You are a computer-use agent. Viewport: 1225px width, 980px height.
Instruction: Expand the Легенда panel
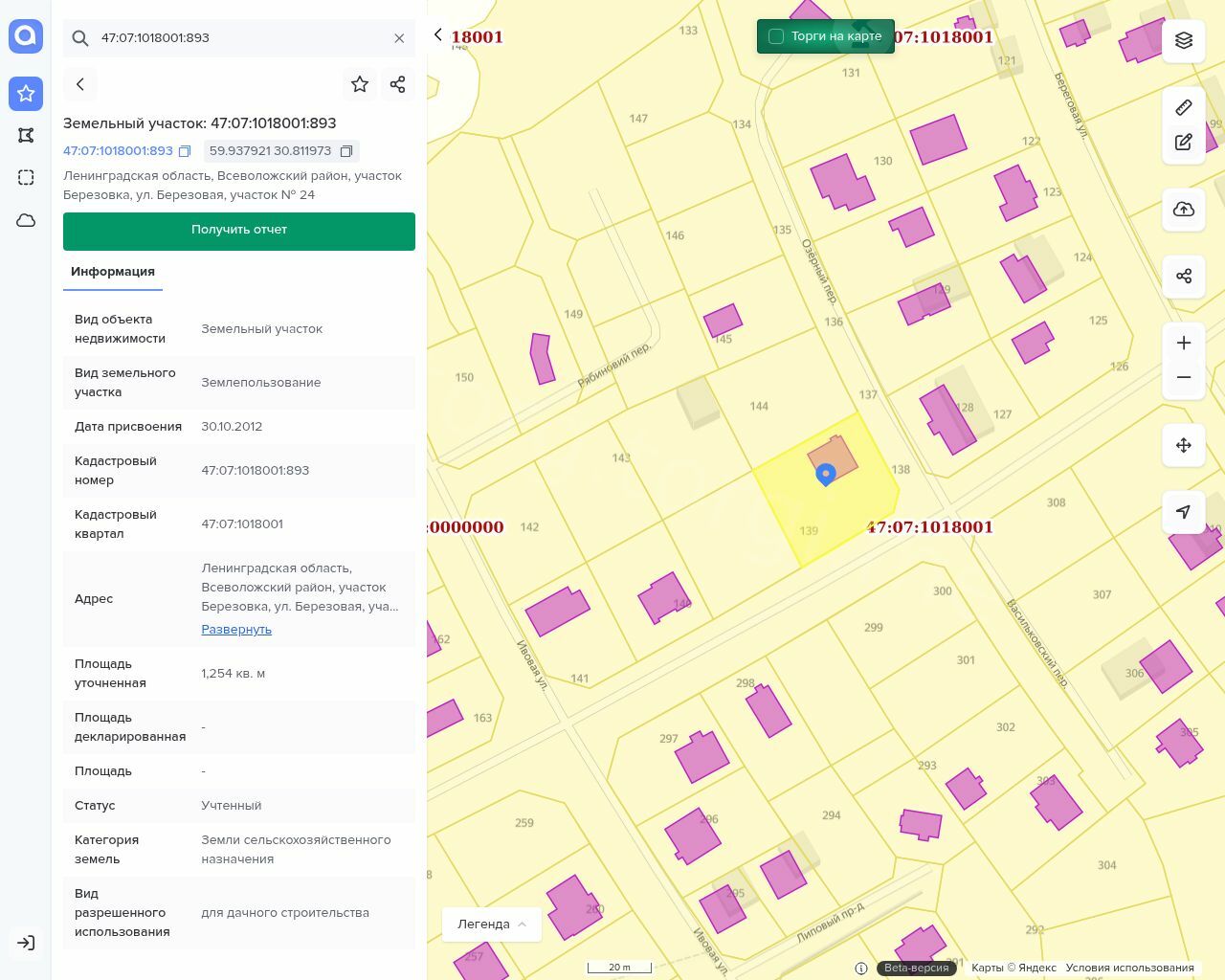(492, 924)
